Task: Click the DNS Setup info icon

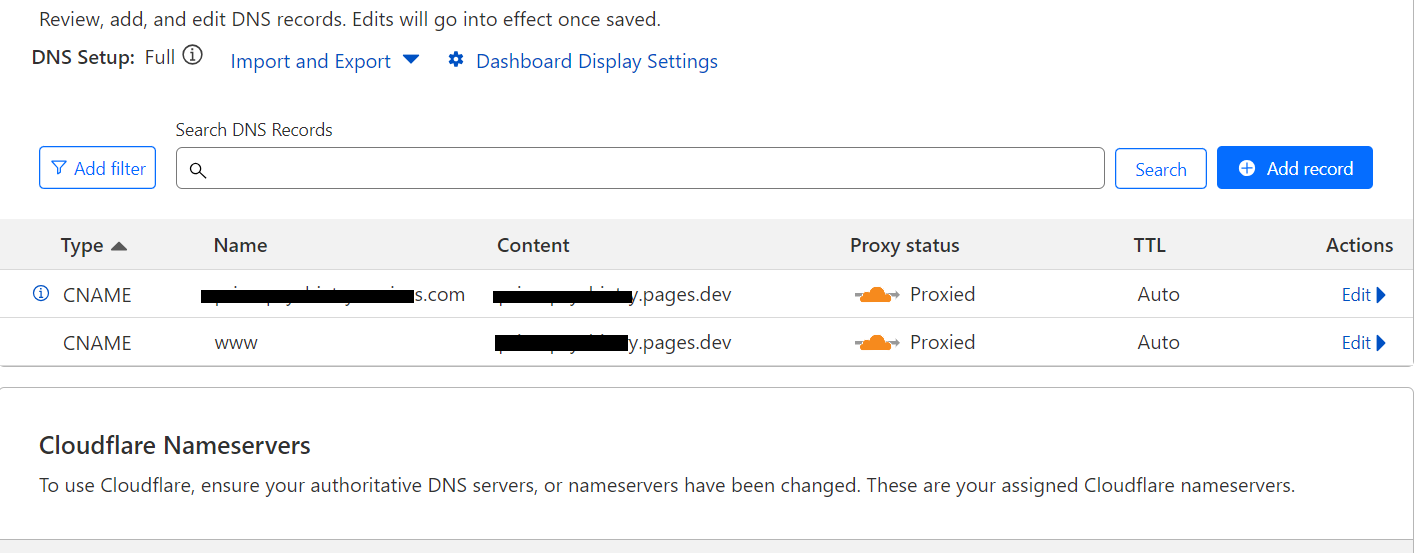Action: [193, 56]
